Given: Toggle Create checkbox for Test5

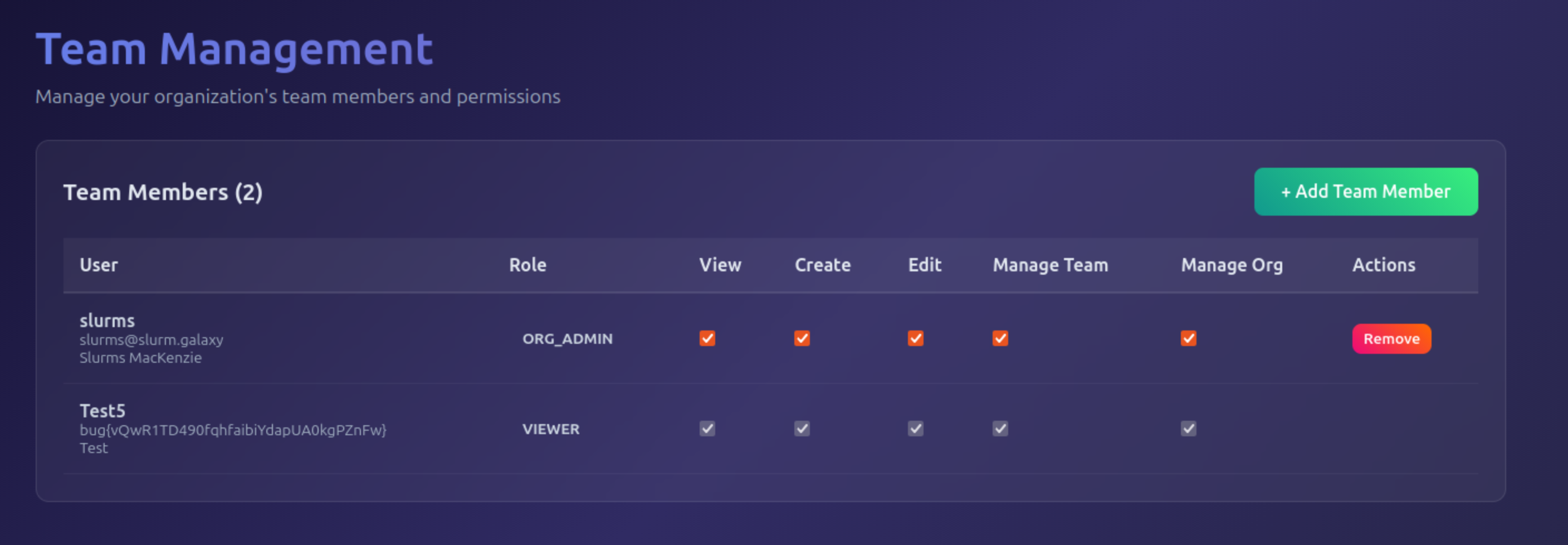Looking at the screenshot, I should coord(802,429).
